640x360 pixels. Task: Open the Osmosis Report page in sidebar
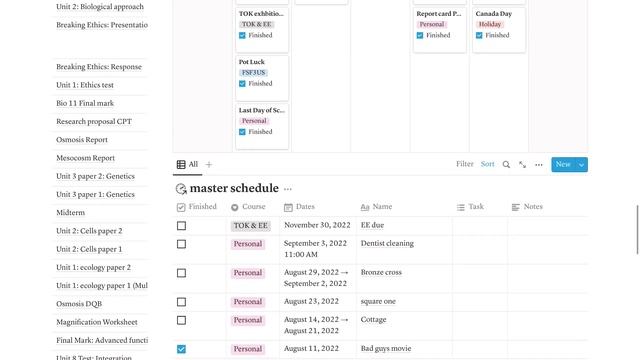(82, 140)
